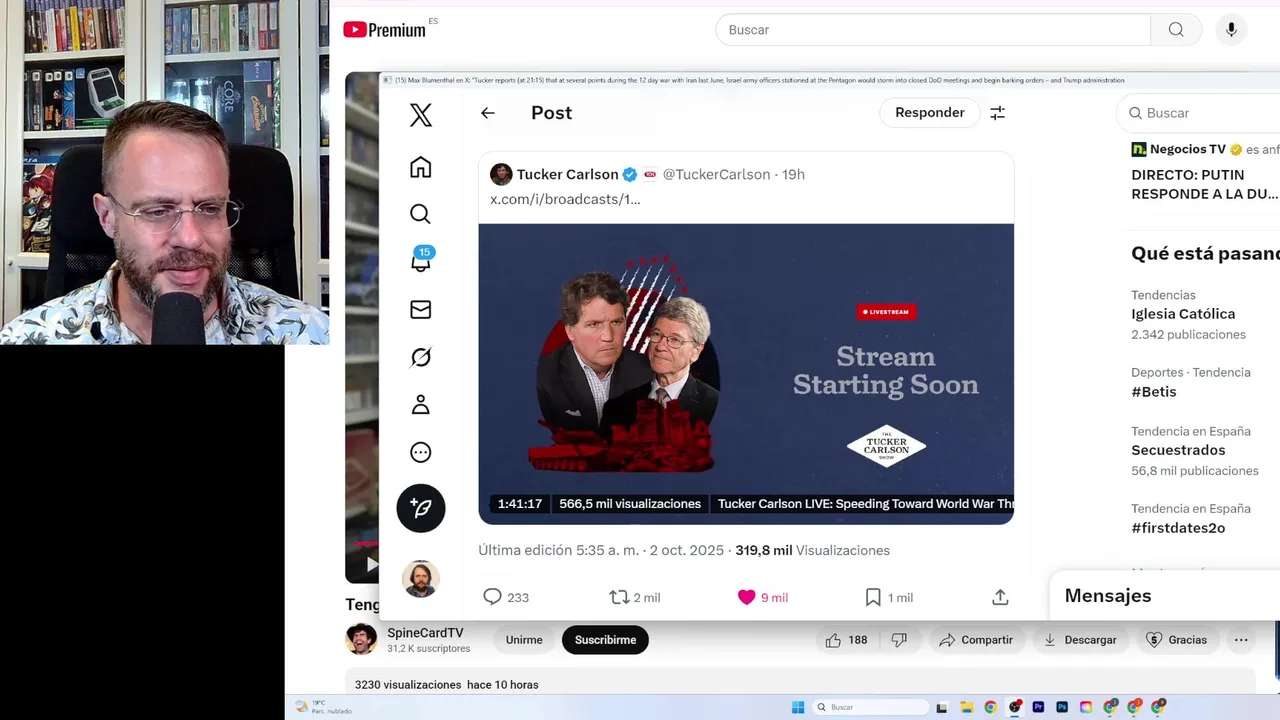Open taskbar weather widget
Viewport: 1280px width, 720px height.
point(322,707)
